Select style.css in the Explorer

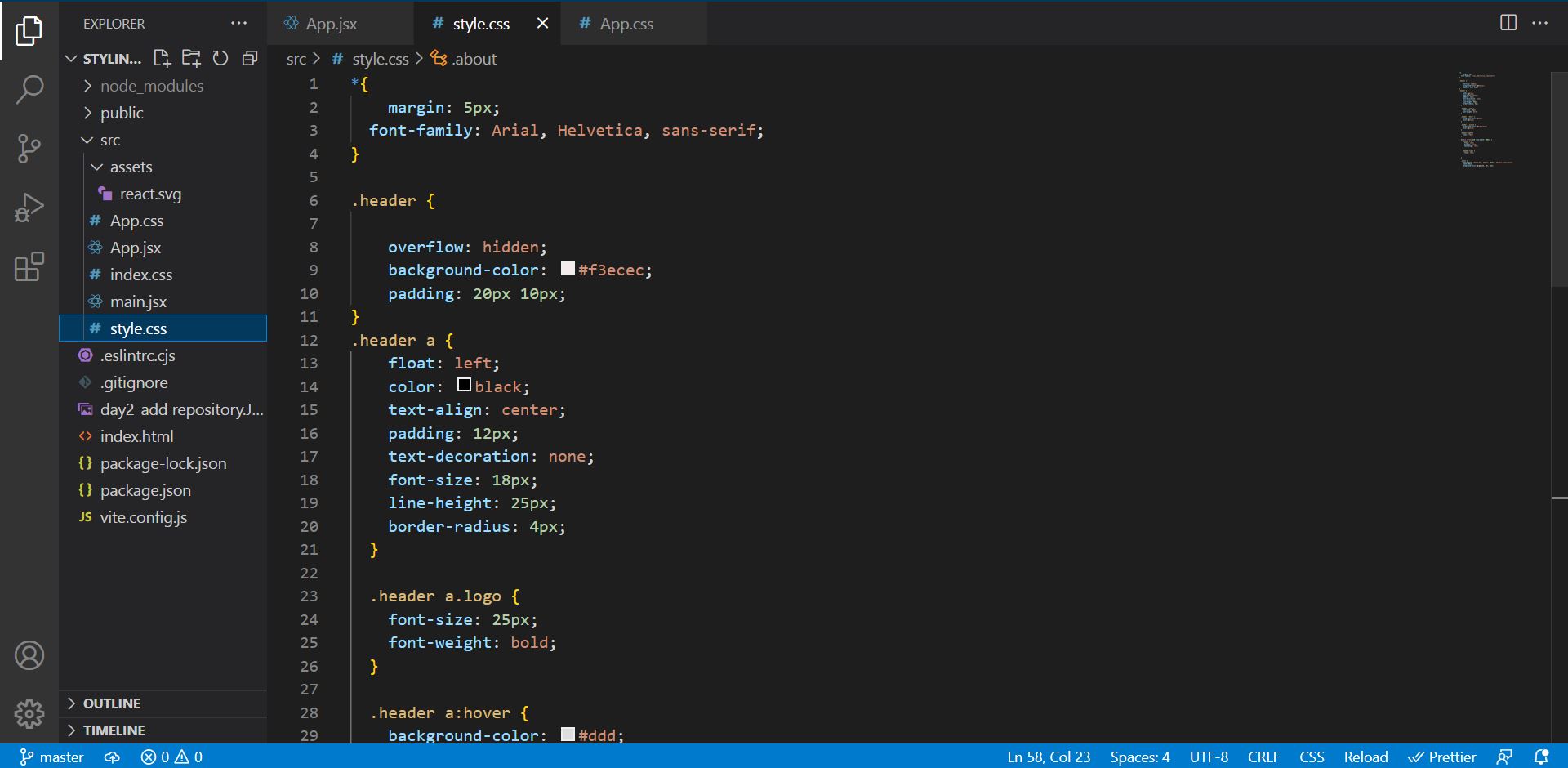tap(140, 328)
